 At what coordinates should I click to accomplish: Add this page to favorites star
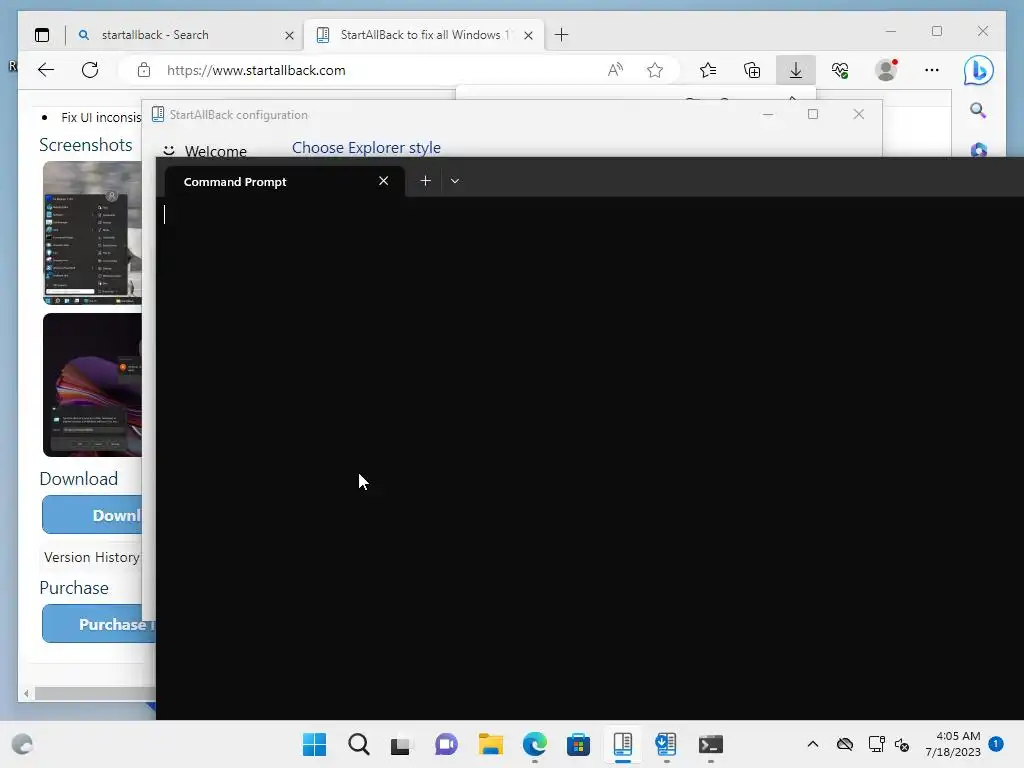pos(655,70)
